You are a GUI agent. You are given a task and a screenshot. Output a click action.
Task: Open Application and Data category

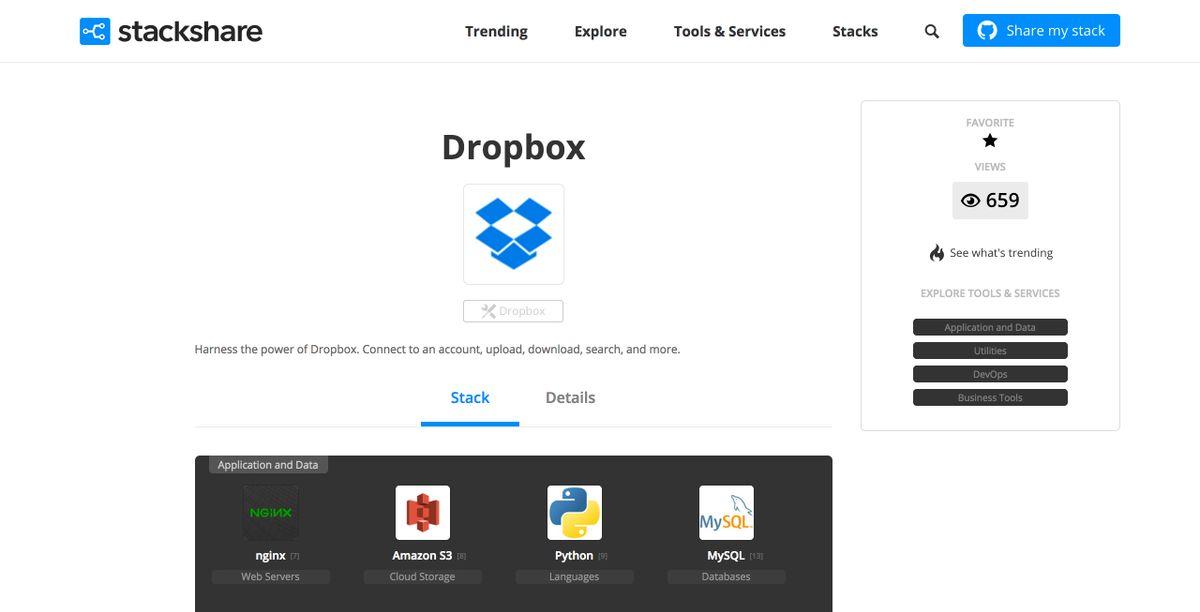click(989, 327)
